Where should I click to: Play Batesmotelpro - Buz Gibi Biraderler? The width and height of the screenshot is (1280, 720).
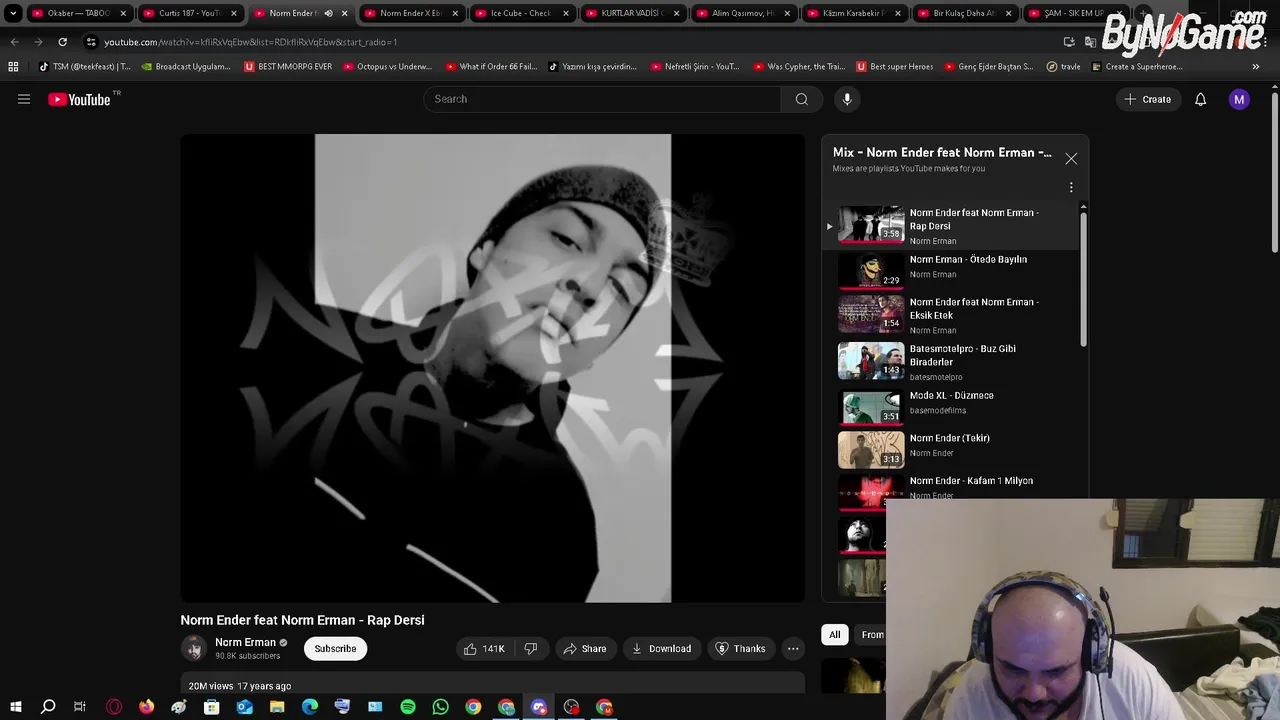pos(950,362)
